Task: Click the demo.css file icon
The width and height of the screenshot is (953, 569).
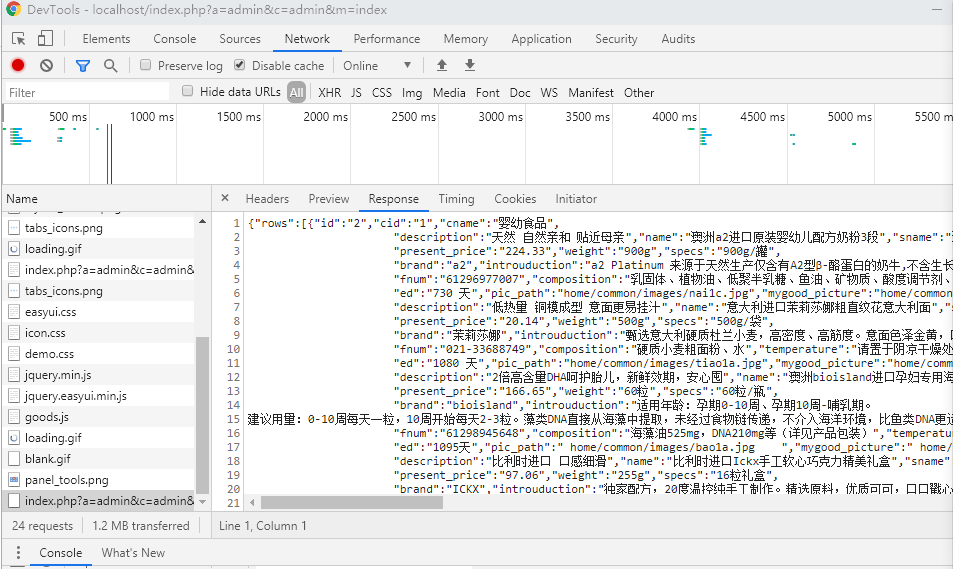Action: pyautogui.click(x=13, y=354)
